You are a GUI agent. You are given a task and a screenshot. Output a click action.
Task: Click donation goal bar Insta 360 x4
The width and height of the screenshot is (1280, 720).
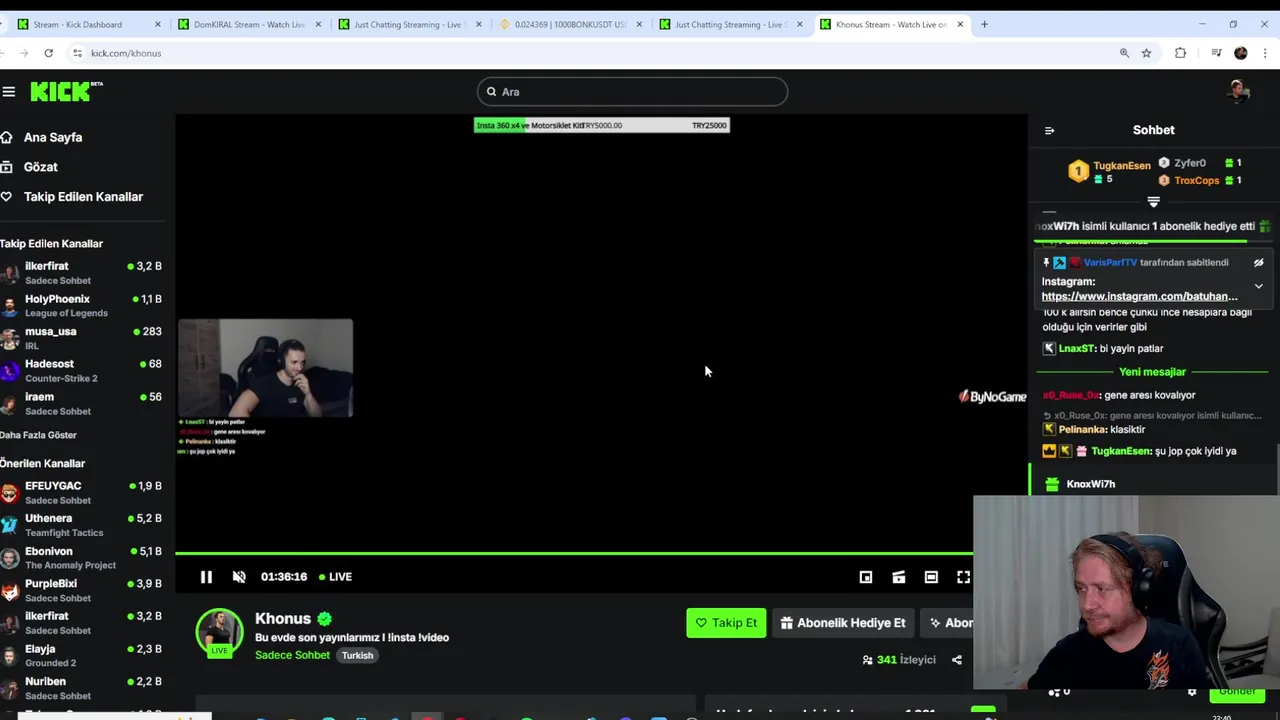click(x=601, y=125)
